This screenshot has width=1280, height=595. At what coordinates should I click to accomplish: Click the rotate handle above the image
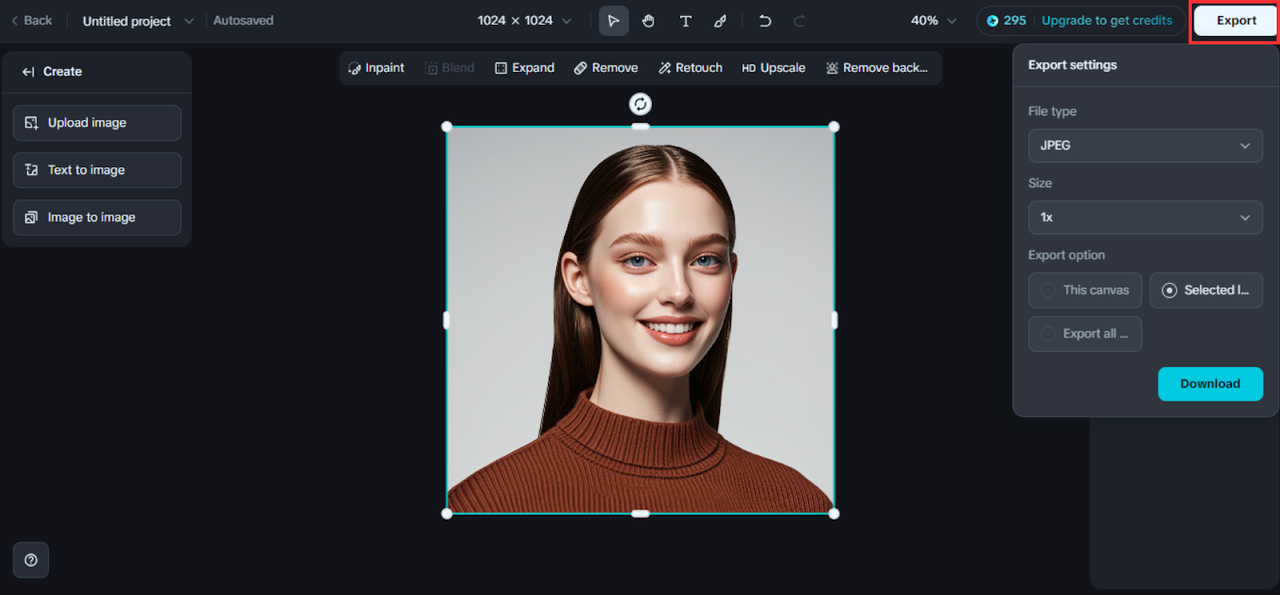[x=640, y=104]
